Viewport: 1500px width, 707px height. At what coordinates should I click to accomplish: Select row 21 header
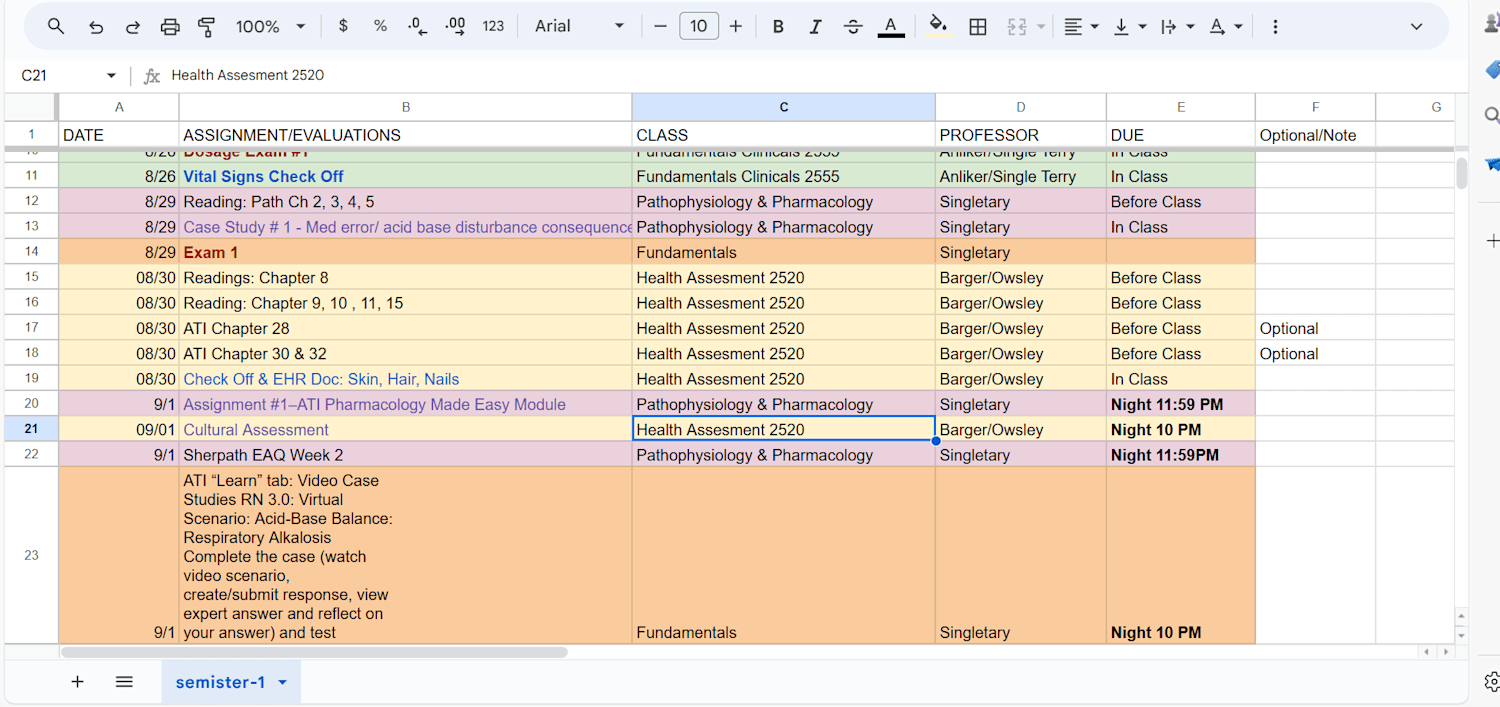click(x=31, y=429)
